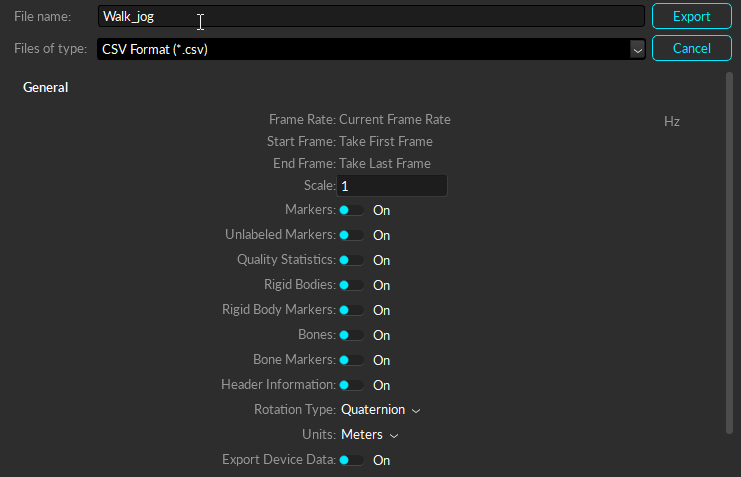Switch off Rigid Body Markers

[x=351, y=310]
